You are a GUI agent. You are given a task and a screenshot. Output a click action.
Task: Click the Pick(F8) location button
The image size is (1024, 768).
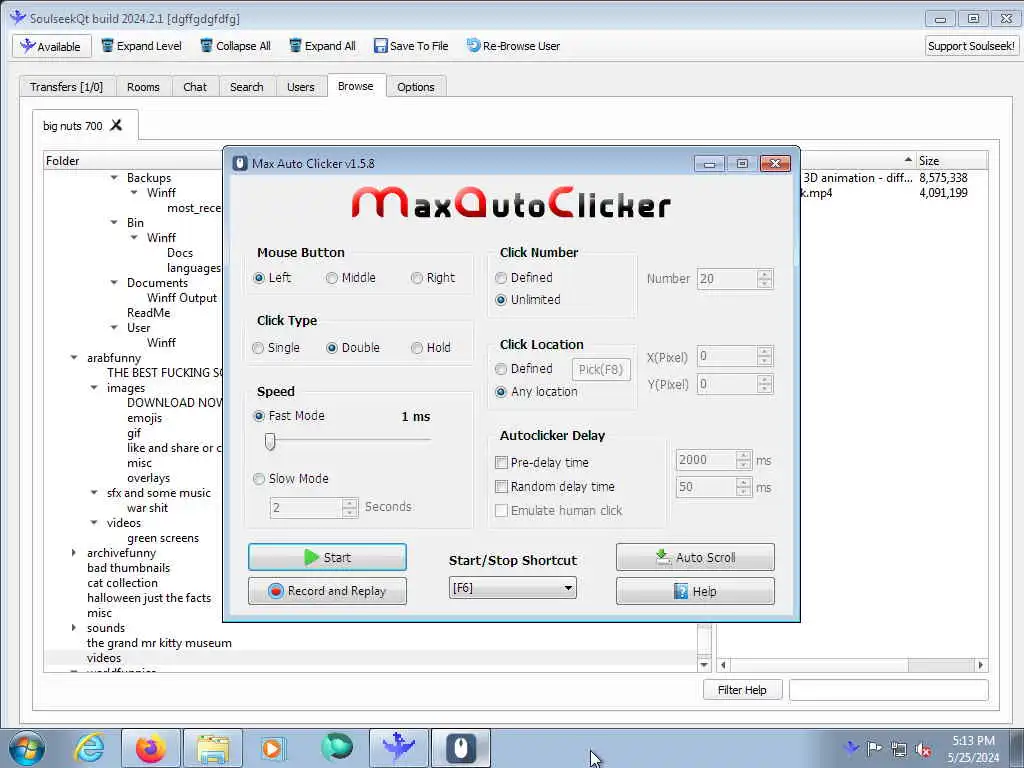pyautogui.click(x=601, y=370)
